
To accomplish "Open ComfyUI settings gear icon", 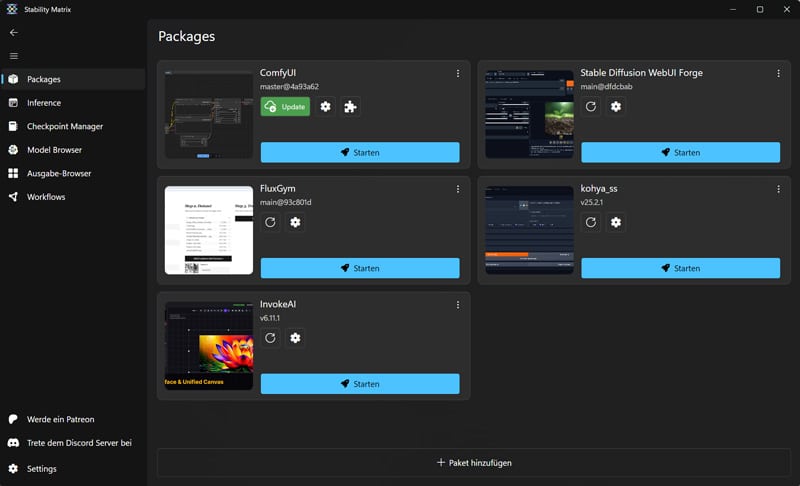I will click(x=325, y=106).
